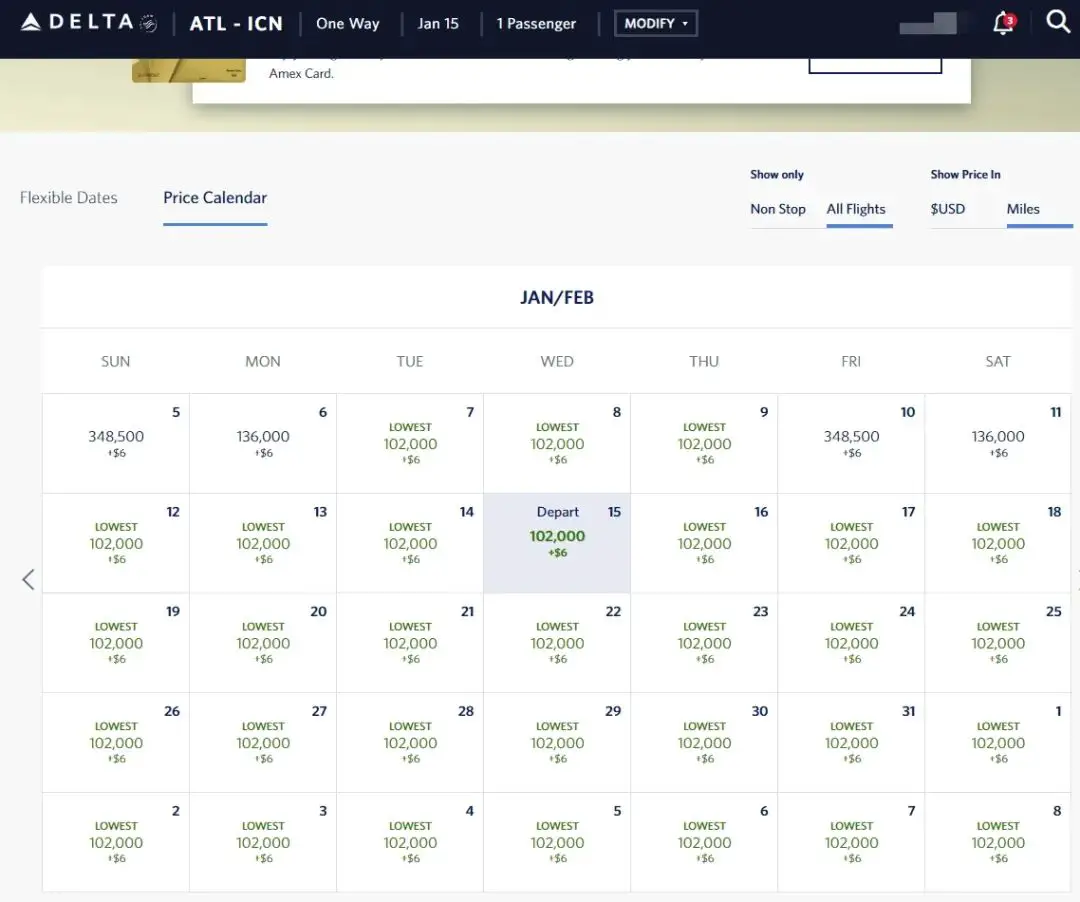Image resolution: width=1080 pixels, height=902 pixels.
Task: Click ATL - ICN route in header
Action: point(236,24)
